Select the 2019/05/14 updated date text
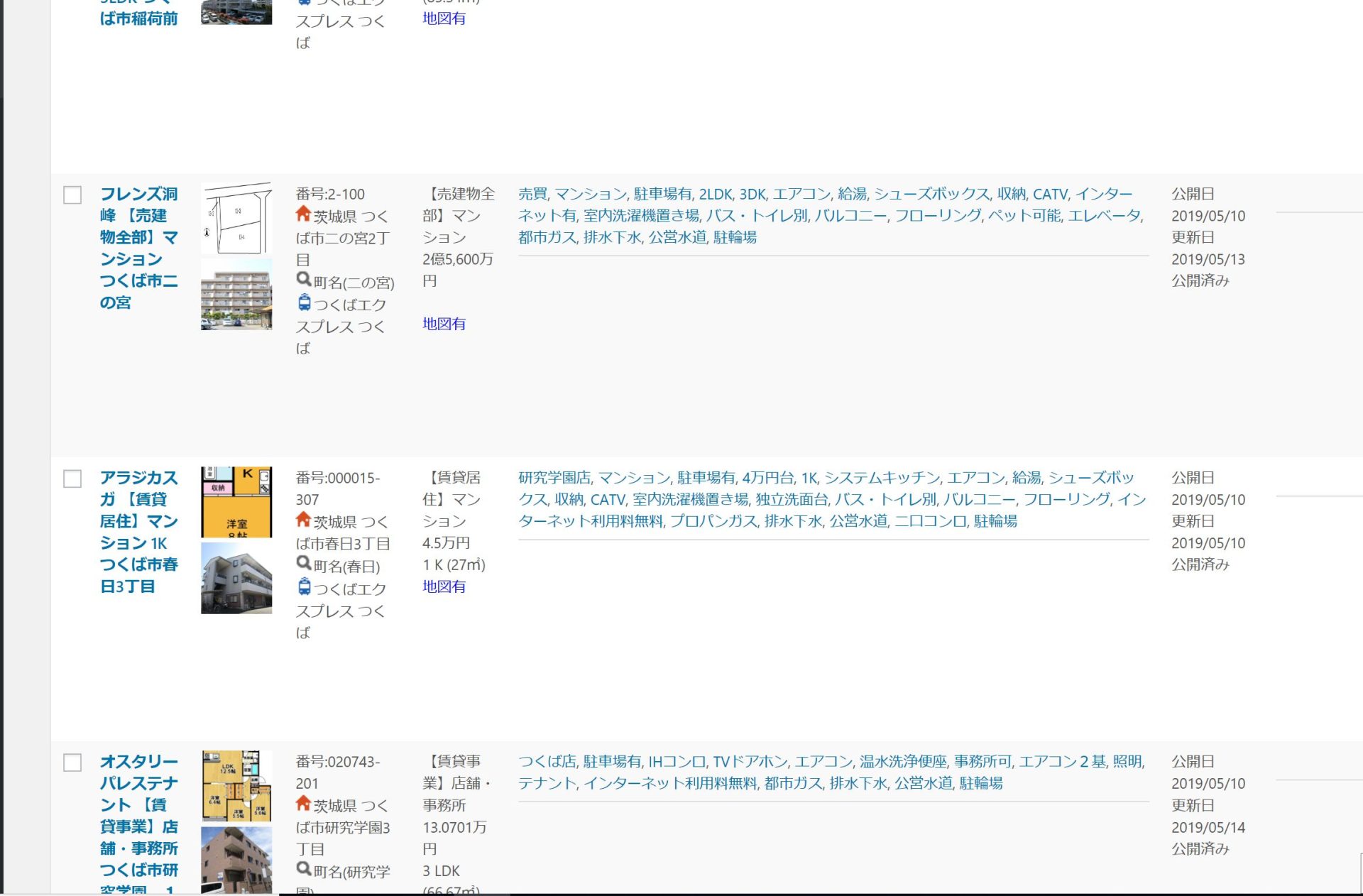Image resolution: width=1363 pixels, height=896 pixels. tap(1208, 828)
